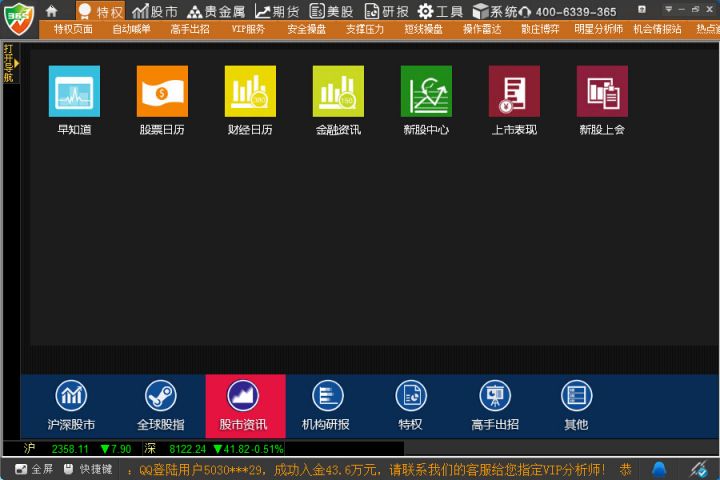
Task: Open the 财经日历 finance calendar
Action: pyautogui.click(x=250, y=91)
